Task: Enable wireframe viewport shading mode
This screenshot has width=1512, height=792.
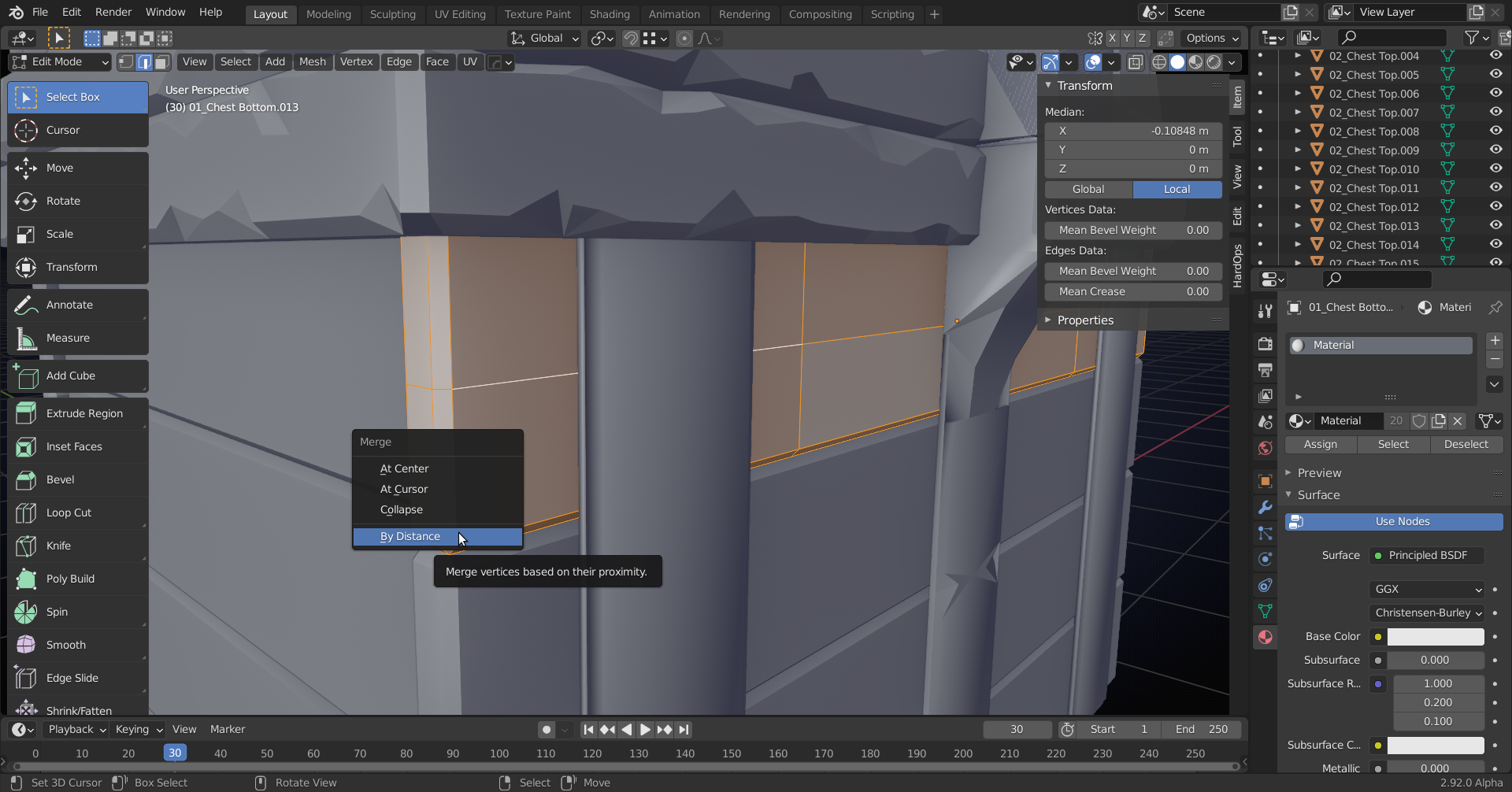Action: point(1159,62)
